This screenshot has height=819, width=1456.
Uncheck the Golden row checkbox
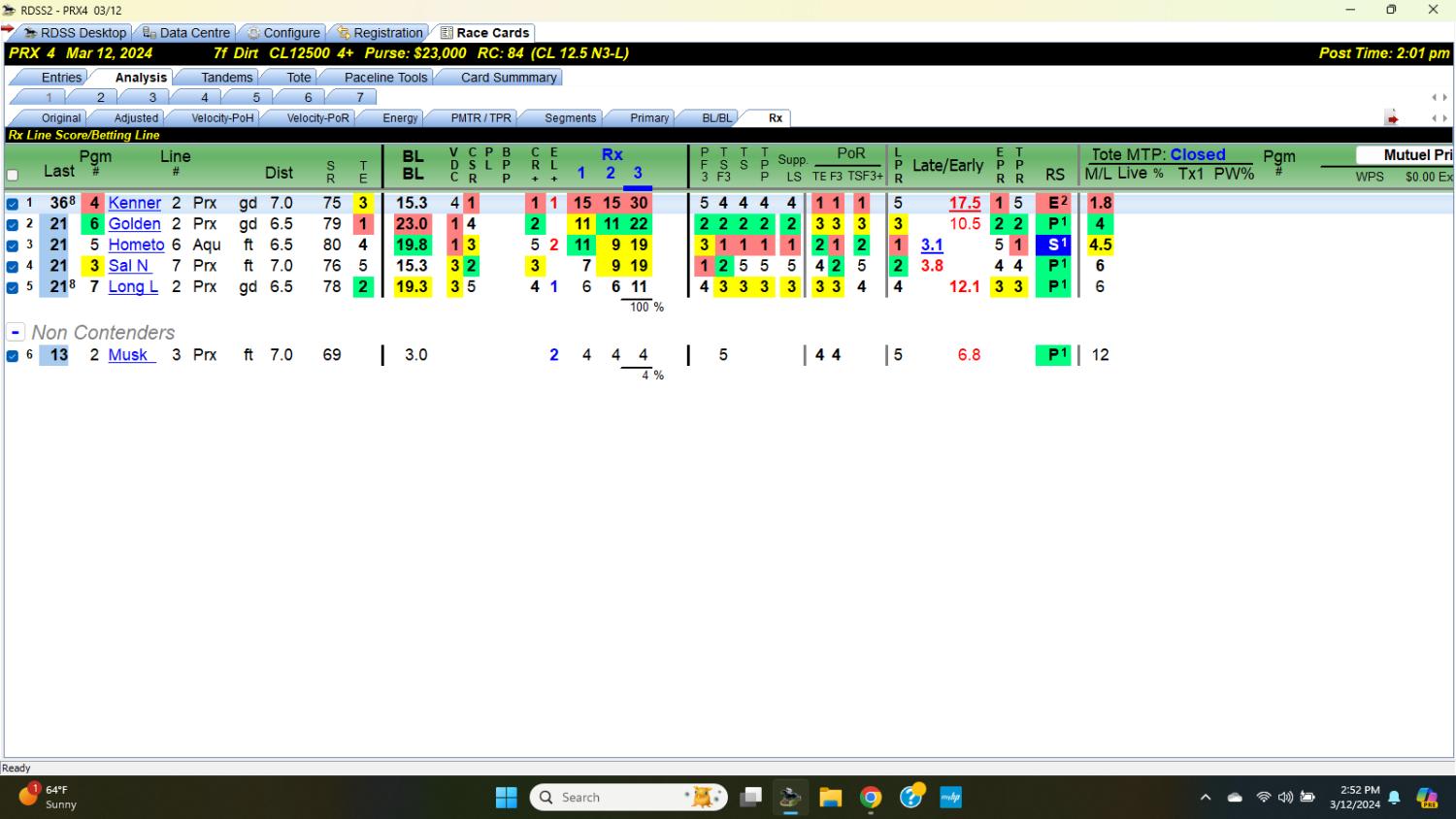13,224
